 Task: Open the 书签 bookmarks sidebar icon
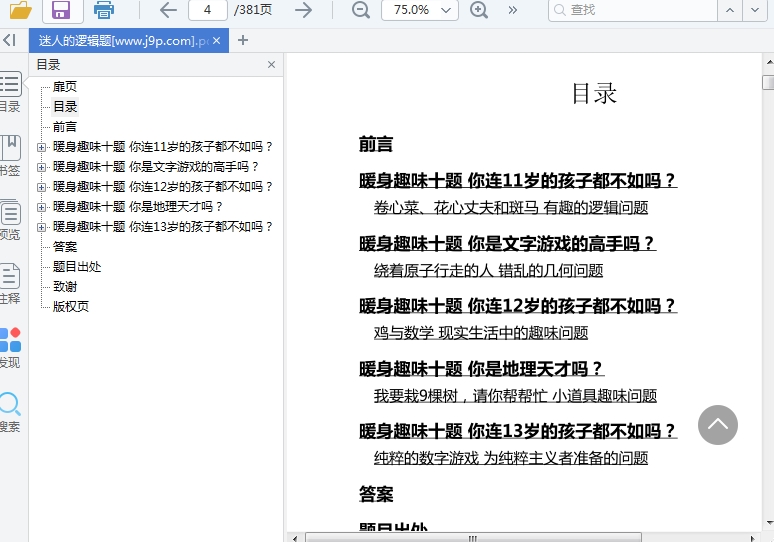(10, 155)
